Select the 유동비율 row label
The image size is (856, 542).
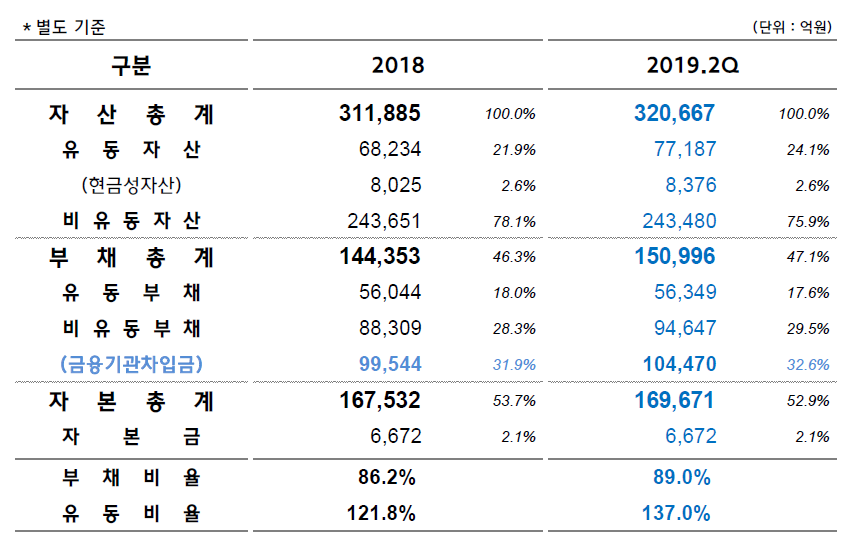pos(131,514)
